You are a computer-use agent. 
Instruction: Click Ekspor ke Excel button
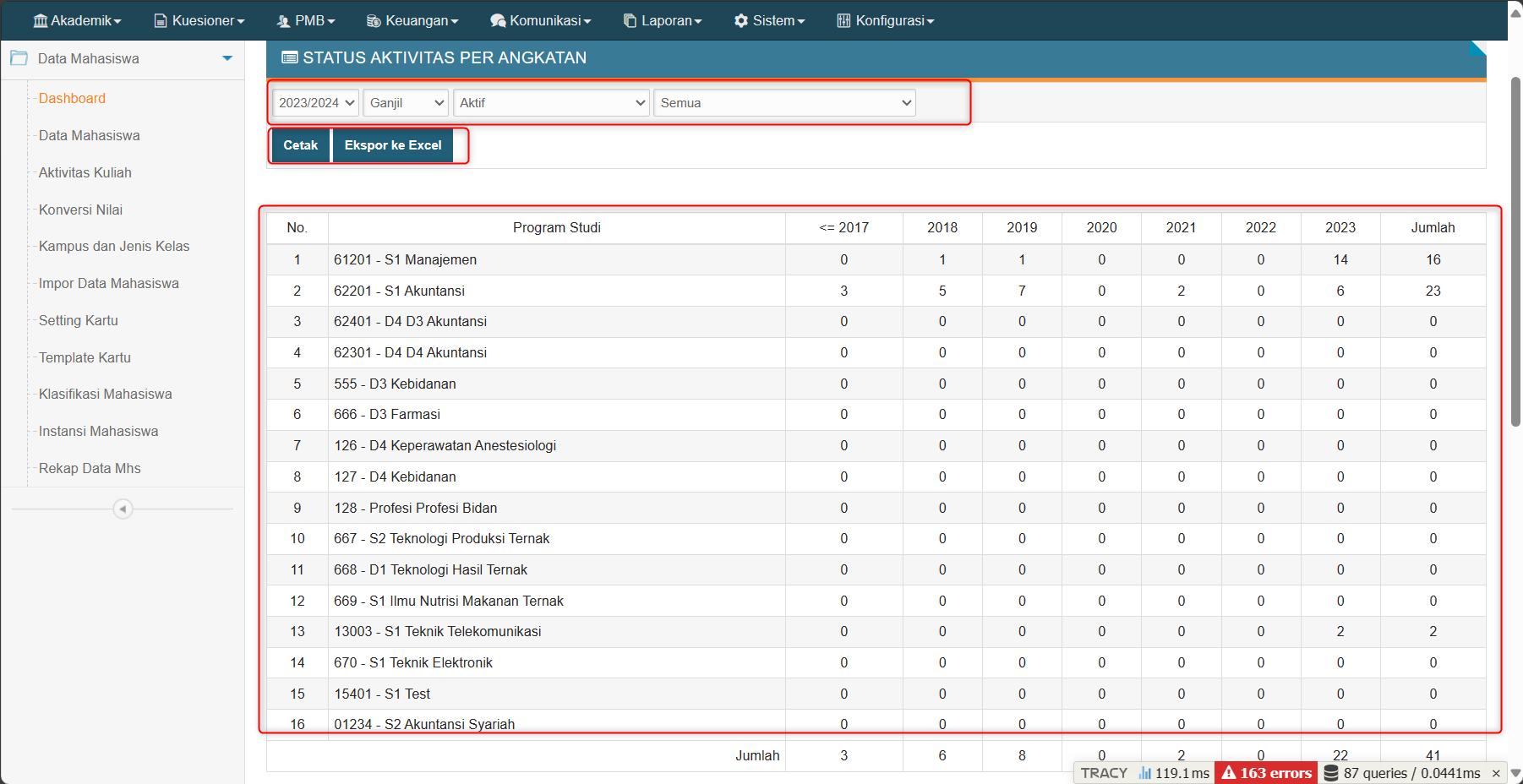click(x=393, y=145)
